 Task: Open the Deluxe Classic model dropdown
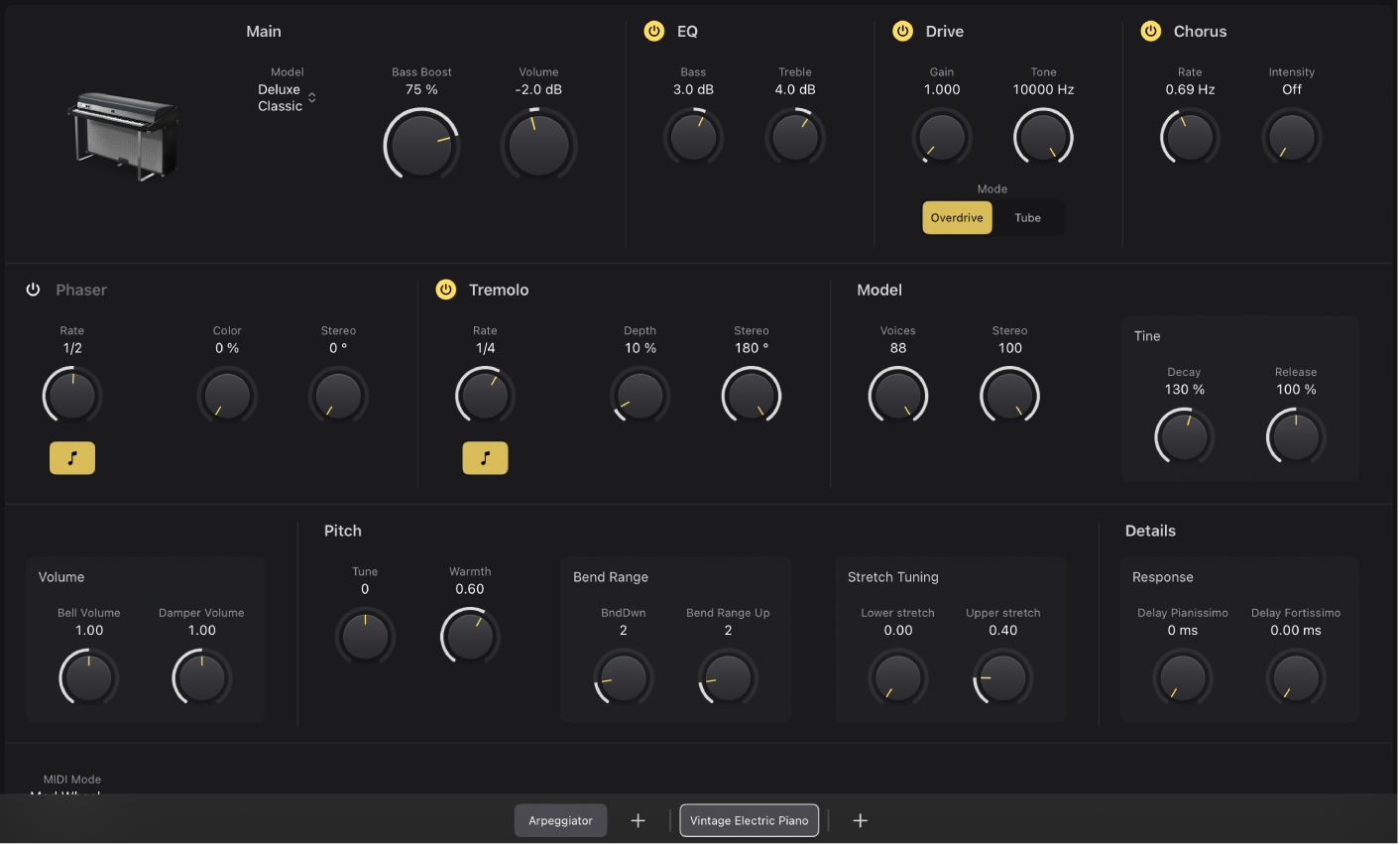(x=287, y=98)
